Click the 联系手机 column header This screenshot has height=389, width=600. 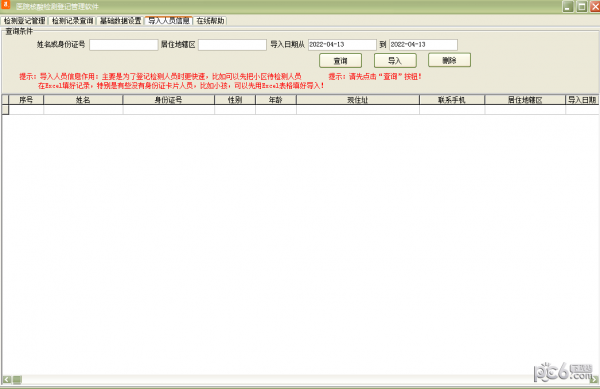[452, 100]
